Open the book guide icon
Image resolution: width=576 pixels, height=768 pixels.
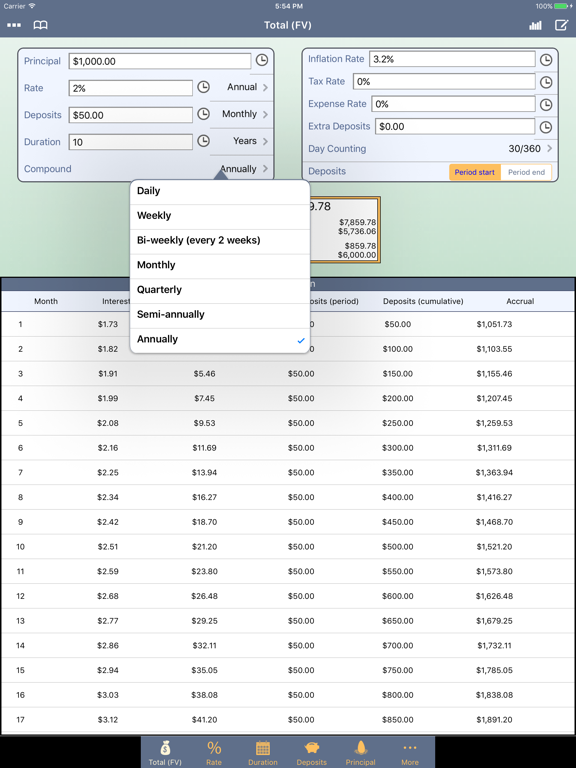pyautogui.click(x=40, y=25)
